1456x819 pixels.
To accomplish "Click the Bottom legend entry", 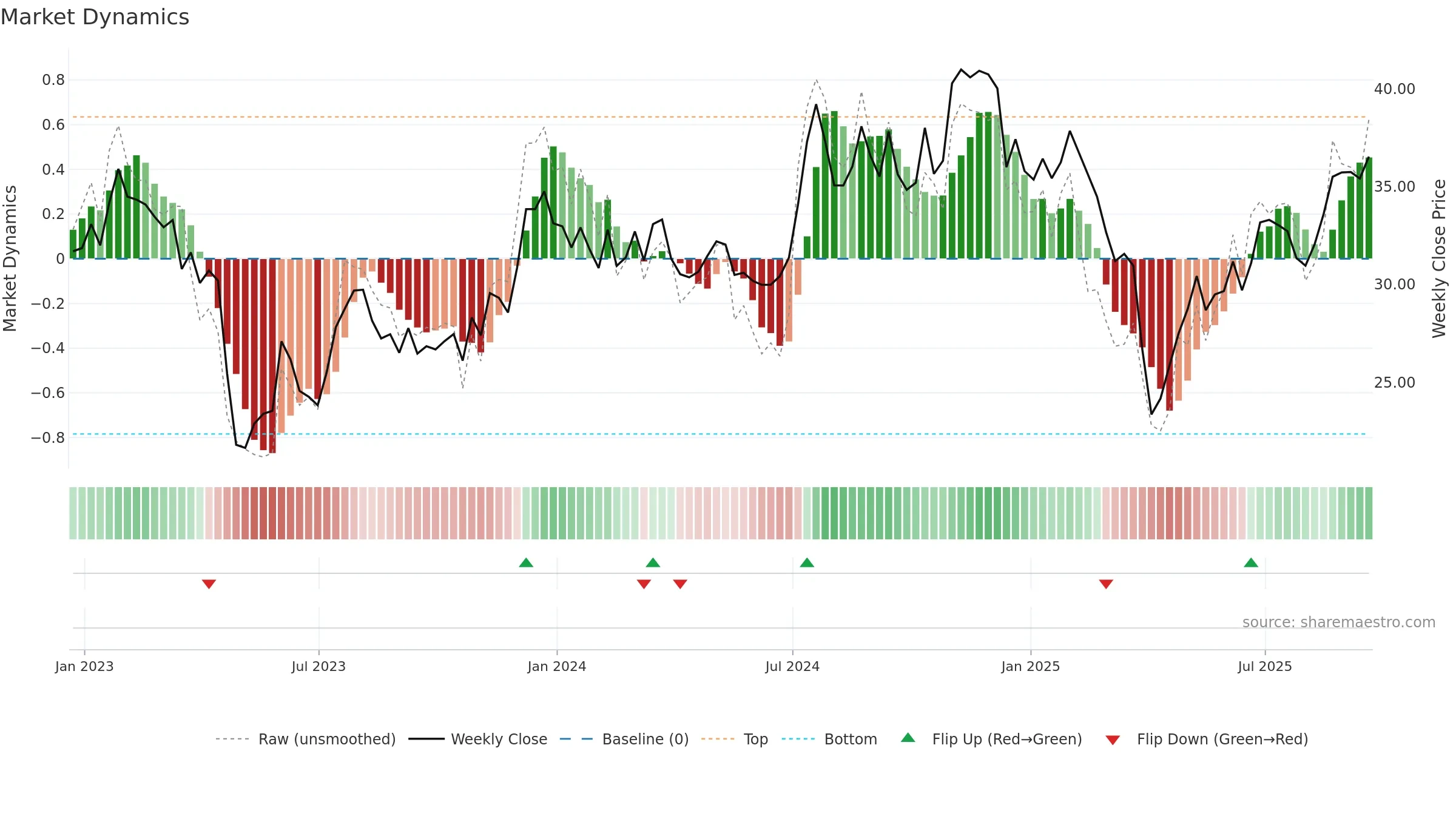I will [829, 739].
